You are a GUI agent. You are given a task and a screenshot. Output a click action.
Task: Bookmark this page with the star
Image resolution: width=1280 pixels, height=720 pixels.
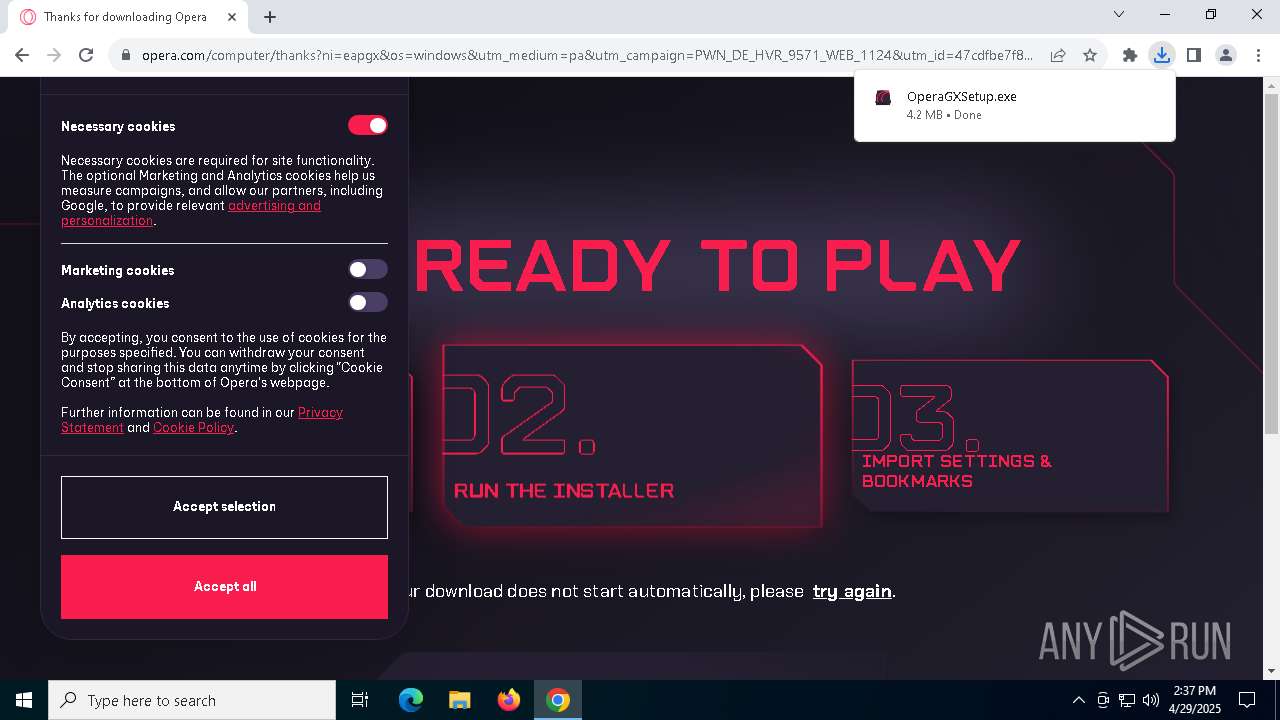pos(1090,55)
